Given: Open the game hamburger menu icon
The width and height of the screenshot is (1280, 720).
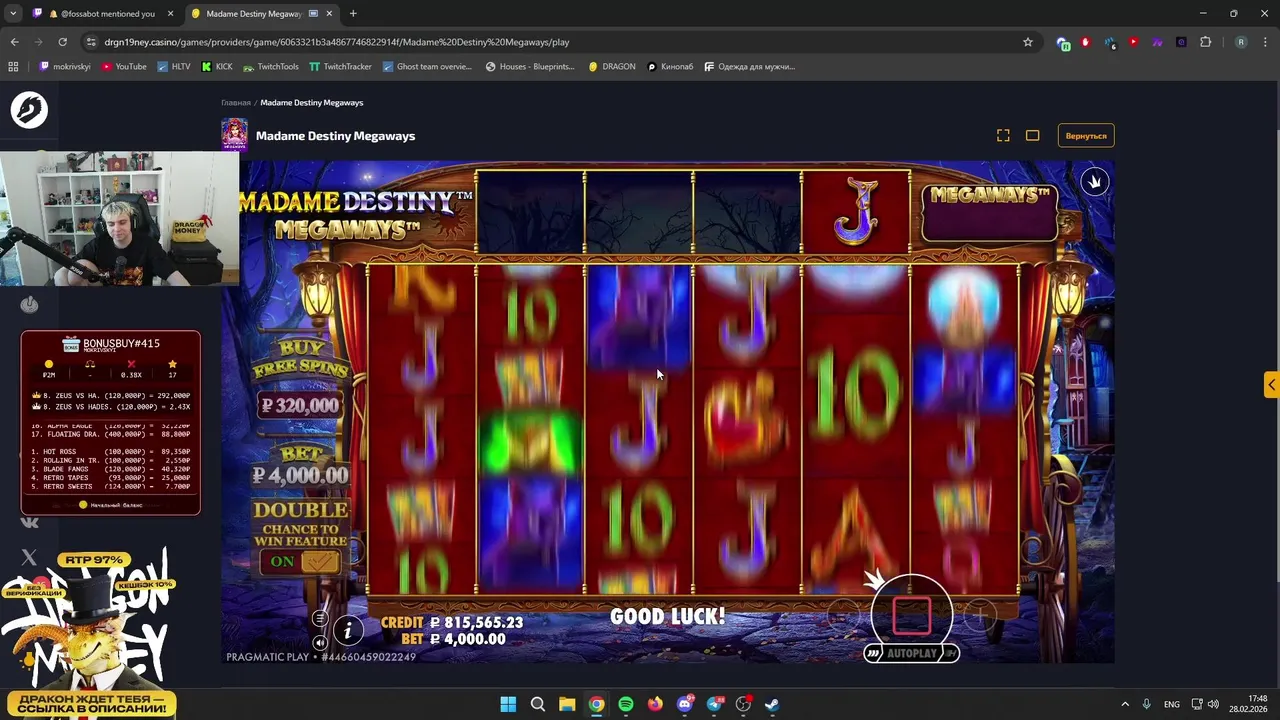Looking at the screenshot, I should pos(320,619).
